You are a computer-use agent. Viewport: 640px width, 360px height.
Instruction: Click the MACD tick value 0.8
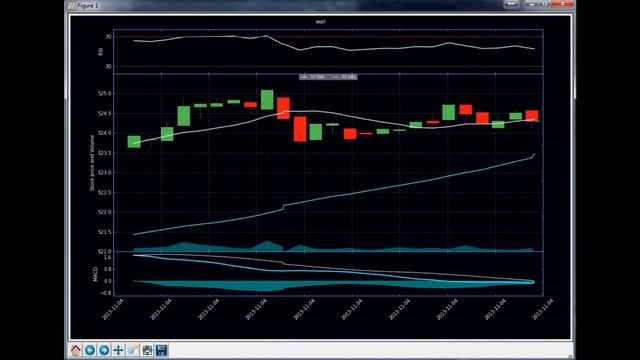tap(107, 269)
